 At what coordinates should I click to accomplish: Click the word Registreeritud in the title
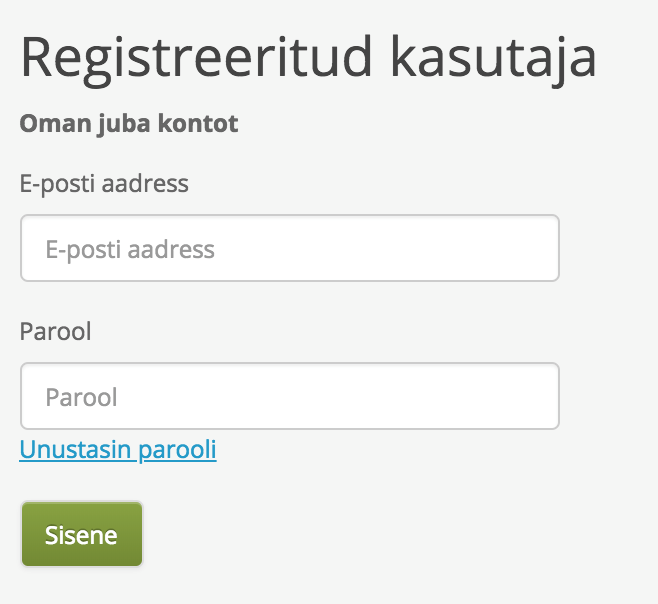196,59
